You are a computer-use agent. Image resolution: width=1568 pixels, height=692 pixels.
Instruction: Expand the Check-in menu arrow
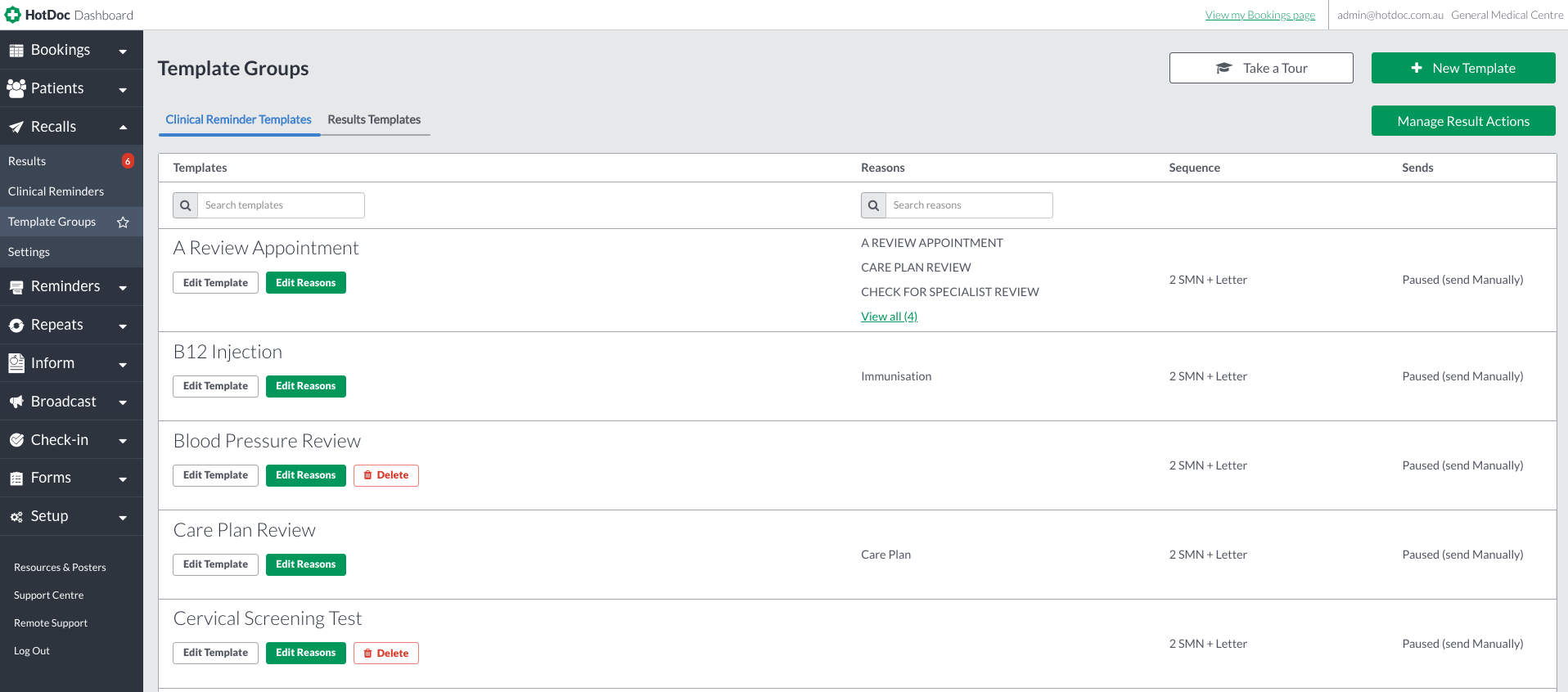[123, 441]
